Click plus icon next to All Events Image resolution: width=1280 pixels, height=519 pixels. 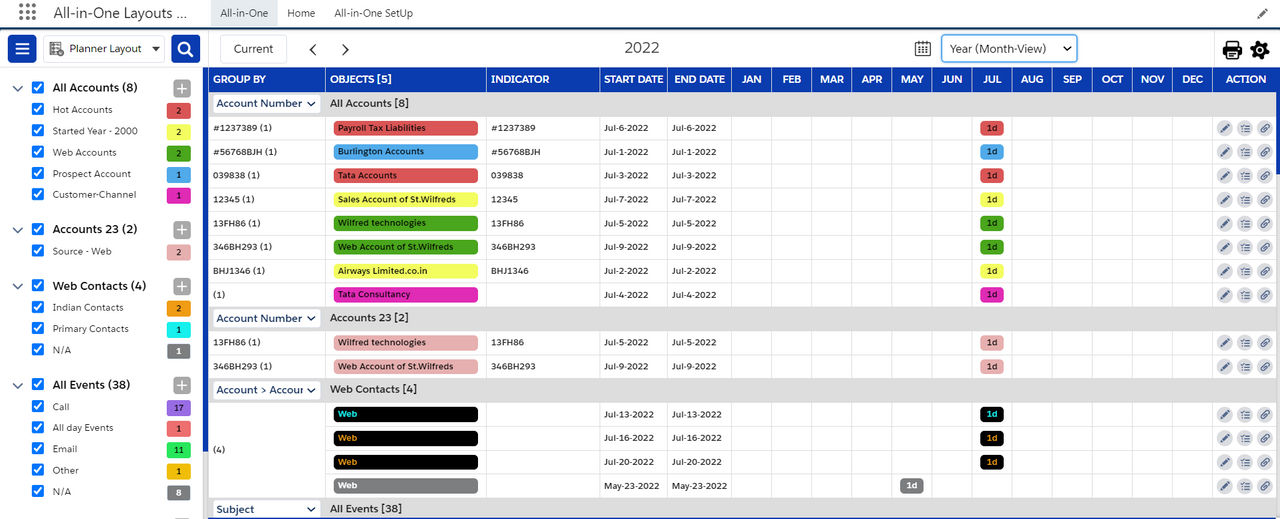point(181,385)
